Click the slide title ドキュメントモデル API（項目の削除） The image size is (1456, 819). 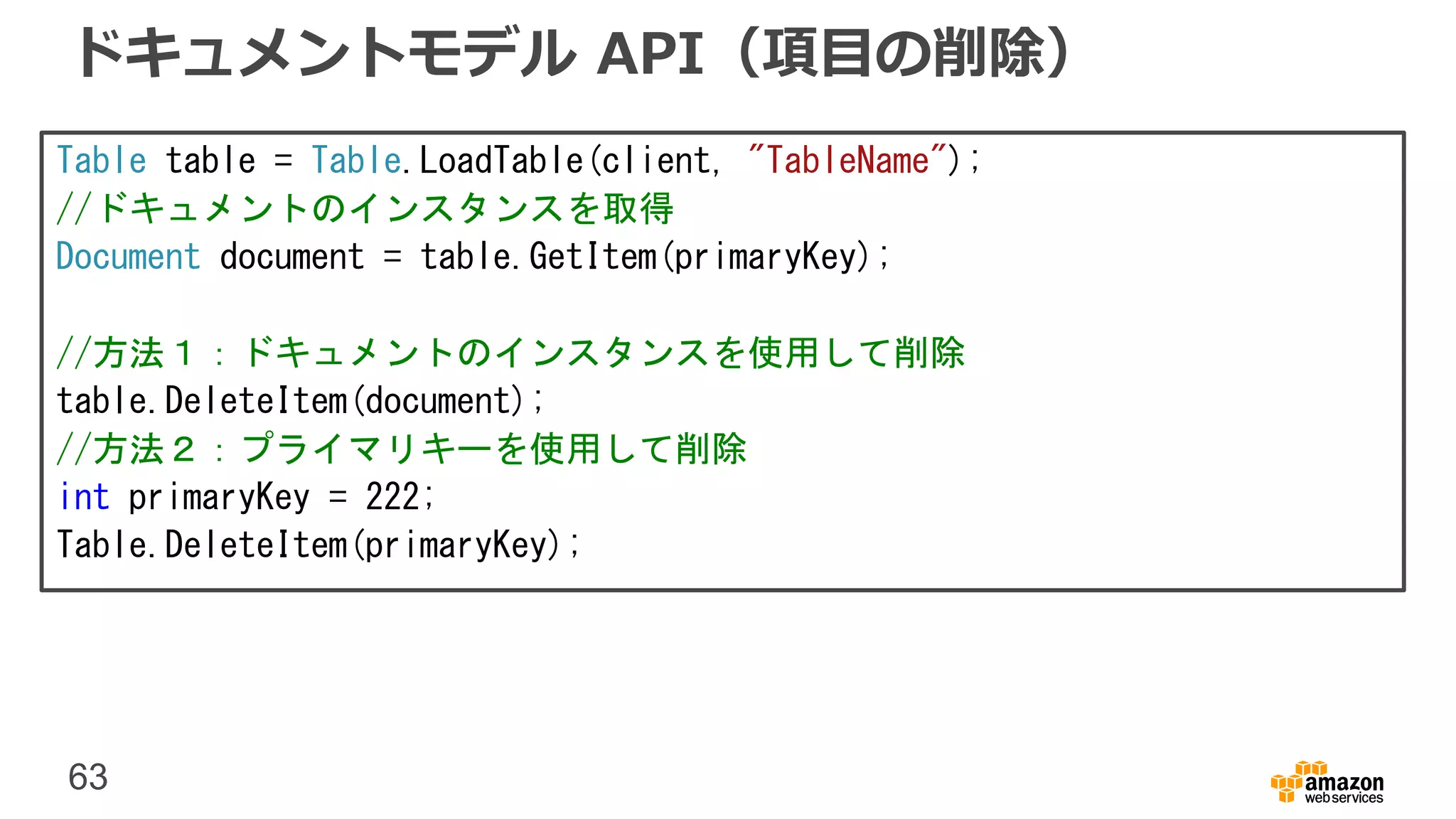pos(572,52)
